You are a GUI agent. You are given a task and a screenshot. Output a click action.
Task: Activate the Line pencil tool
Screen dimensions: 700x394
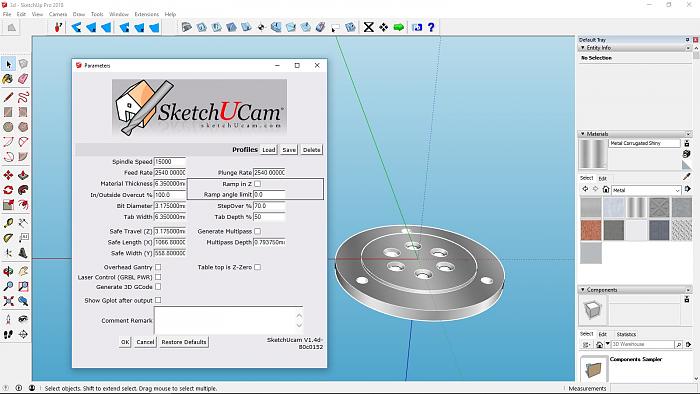[8, 97]
